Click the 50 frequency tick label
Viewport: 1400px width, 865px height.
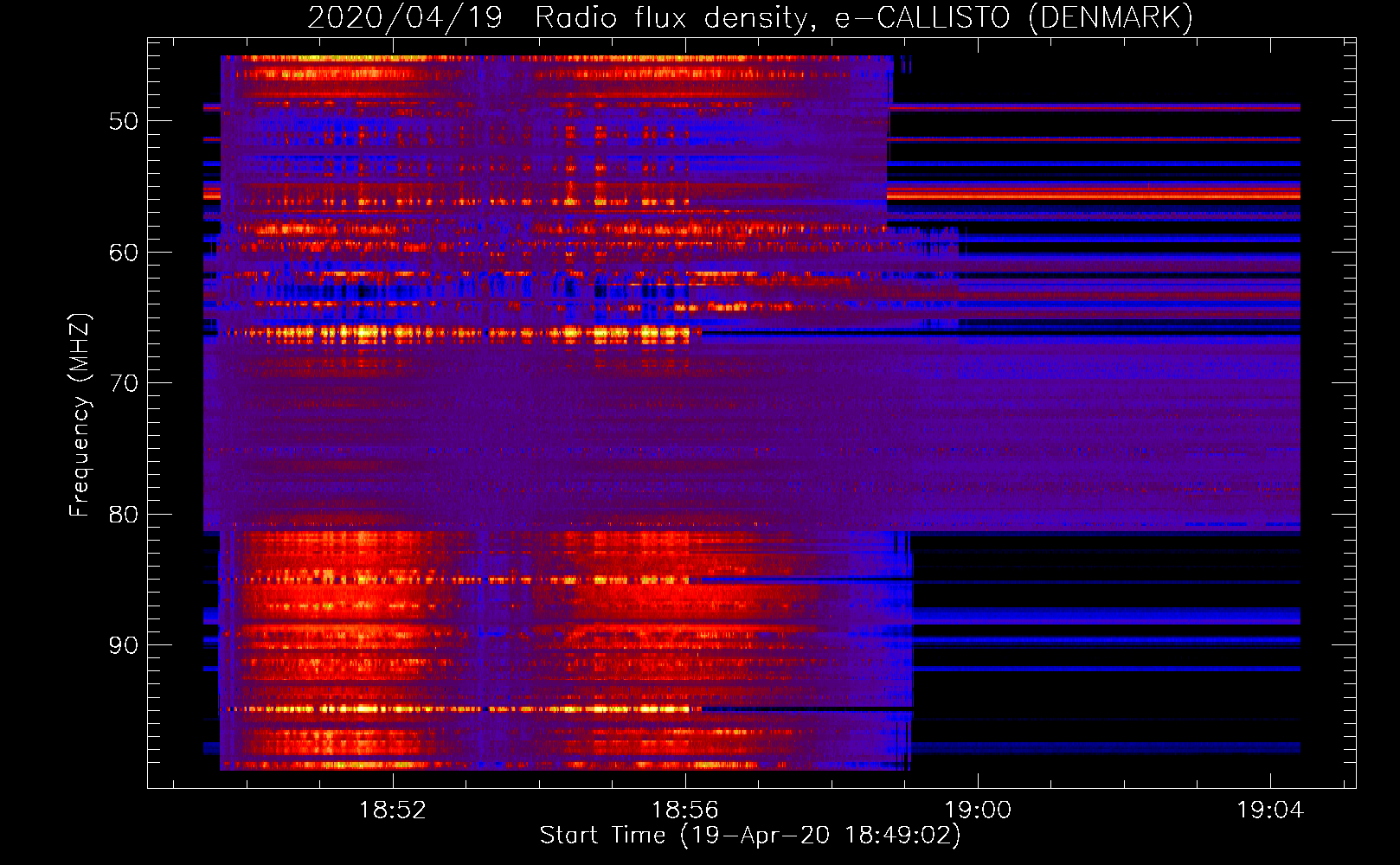click(x=124, y=121)
